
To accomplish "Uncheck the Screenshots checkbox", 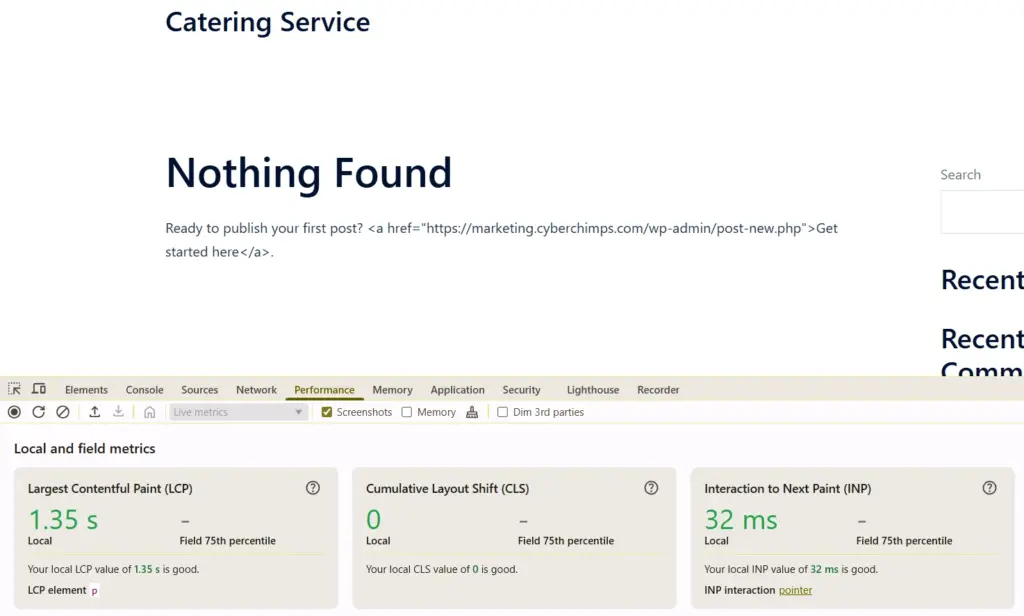I will point(327,412).
